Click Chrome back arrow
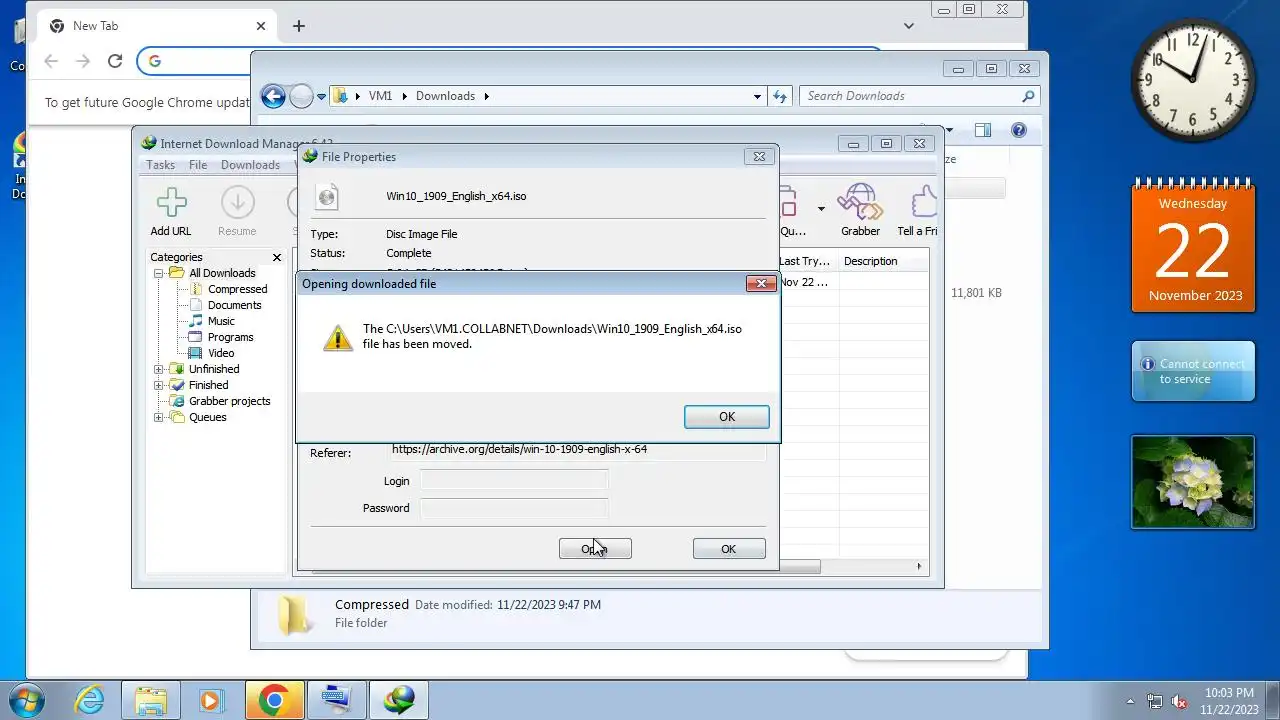The width and height of the screenshot is (1280, 720). coord(51,61)
